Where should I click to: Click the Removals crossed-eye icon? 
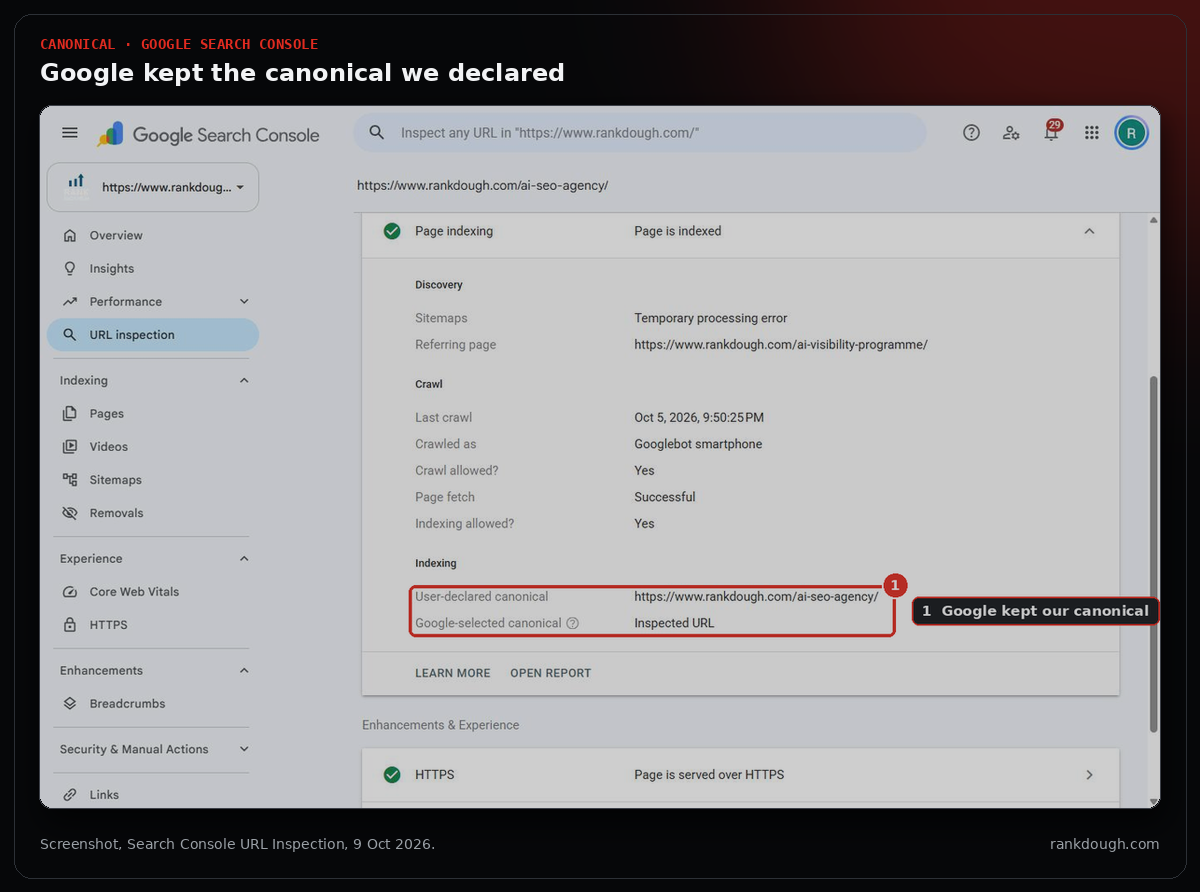pyautogui.click(x=70, y=513)
